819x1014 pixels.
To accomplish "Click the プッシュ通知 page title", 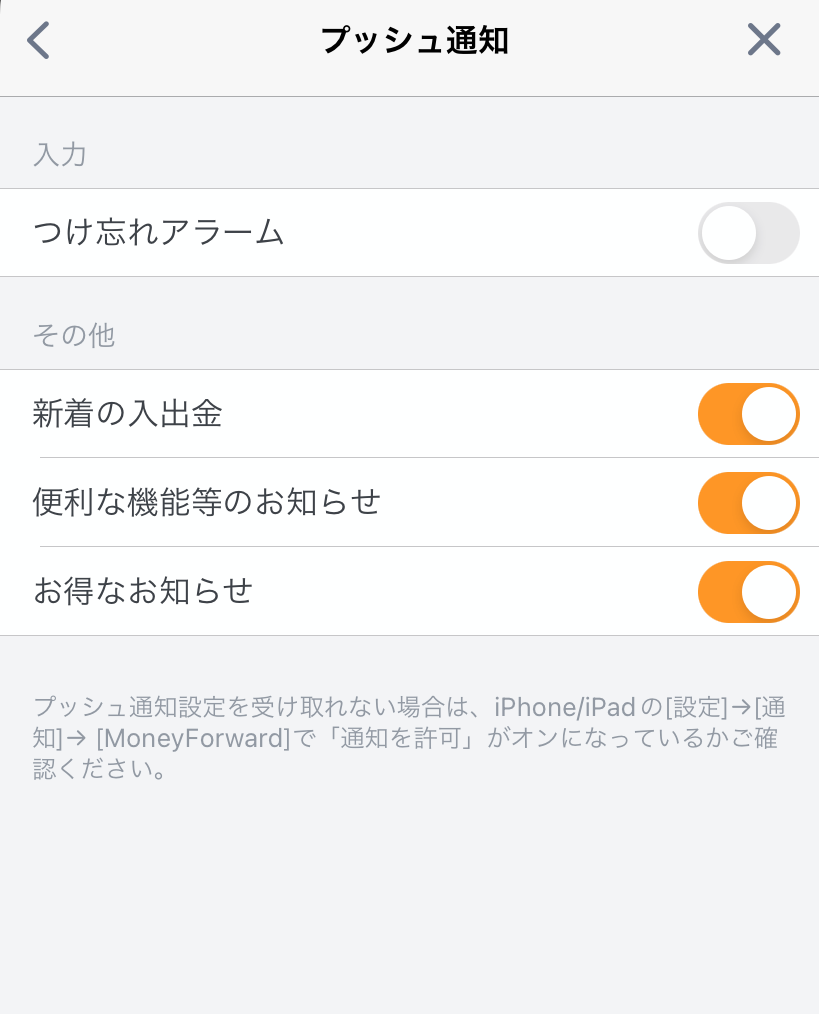I will pyautogui.click(x=415, y=40).
